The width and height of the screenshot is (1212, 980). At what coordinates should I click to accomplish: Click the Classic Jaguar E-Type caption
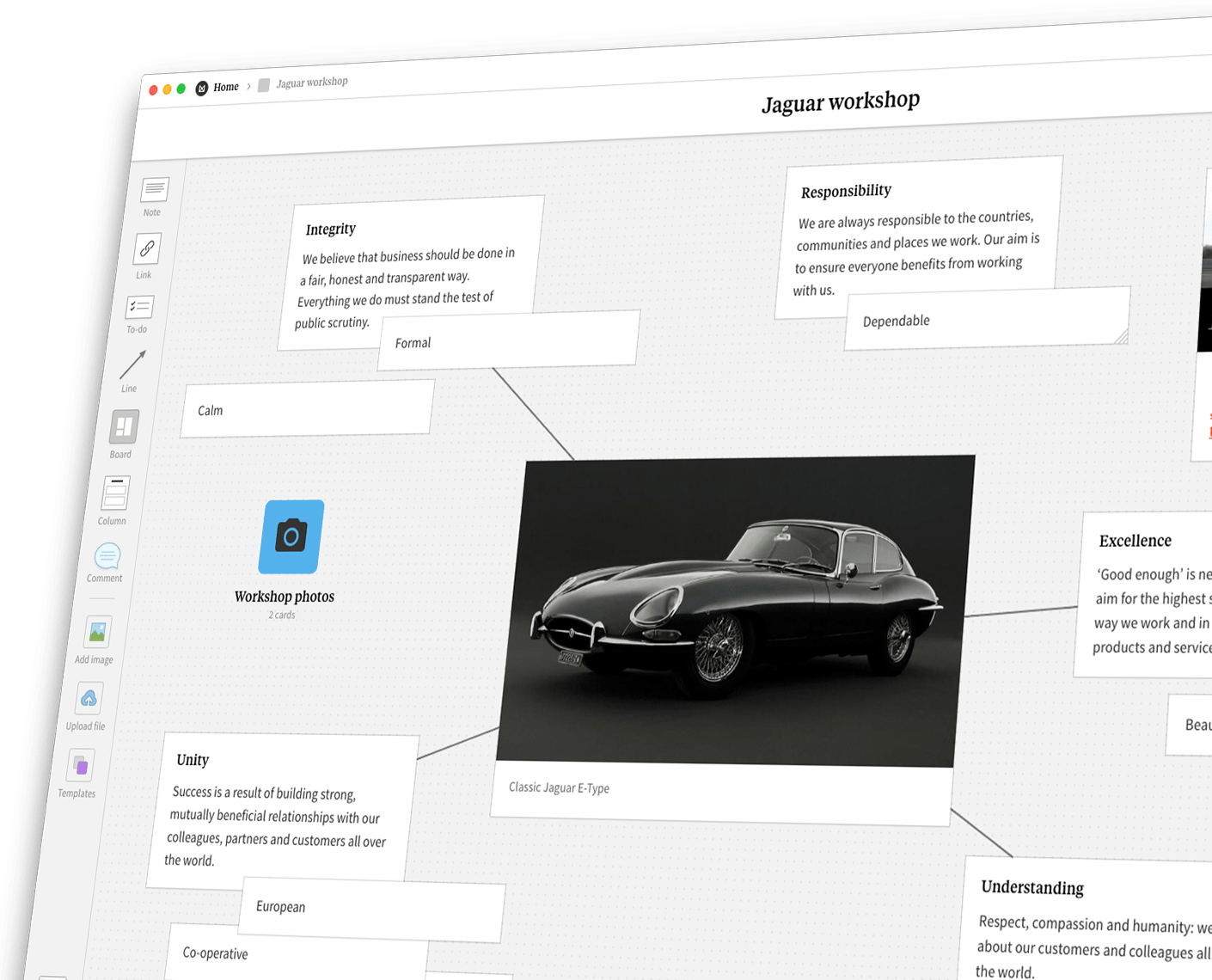coord(559,787)
